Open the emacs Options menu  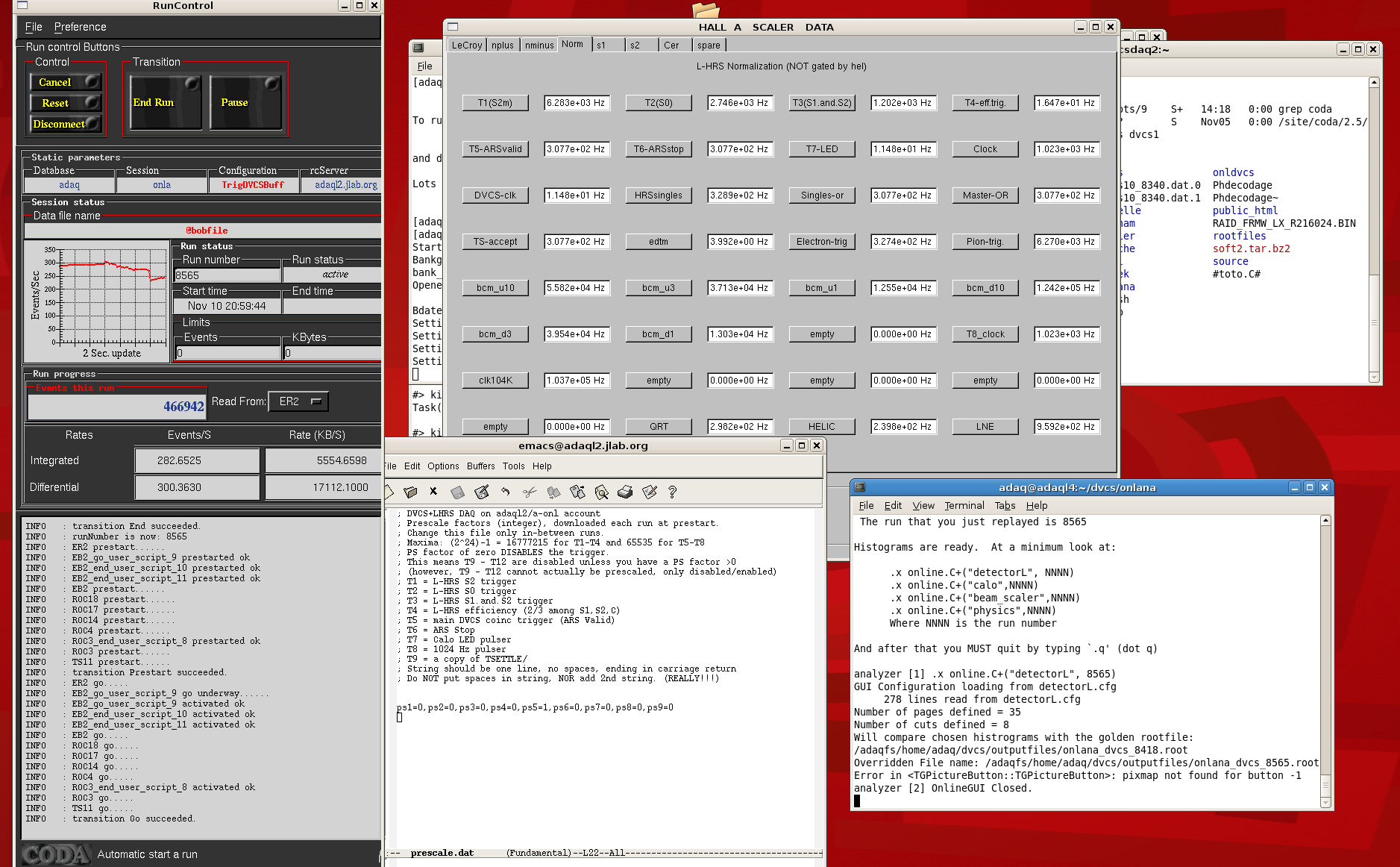pyautogui.click(x=443, y=466)
